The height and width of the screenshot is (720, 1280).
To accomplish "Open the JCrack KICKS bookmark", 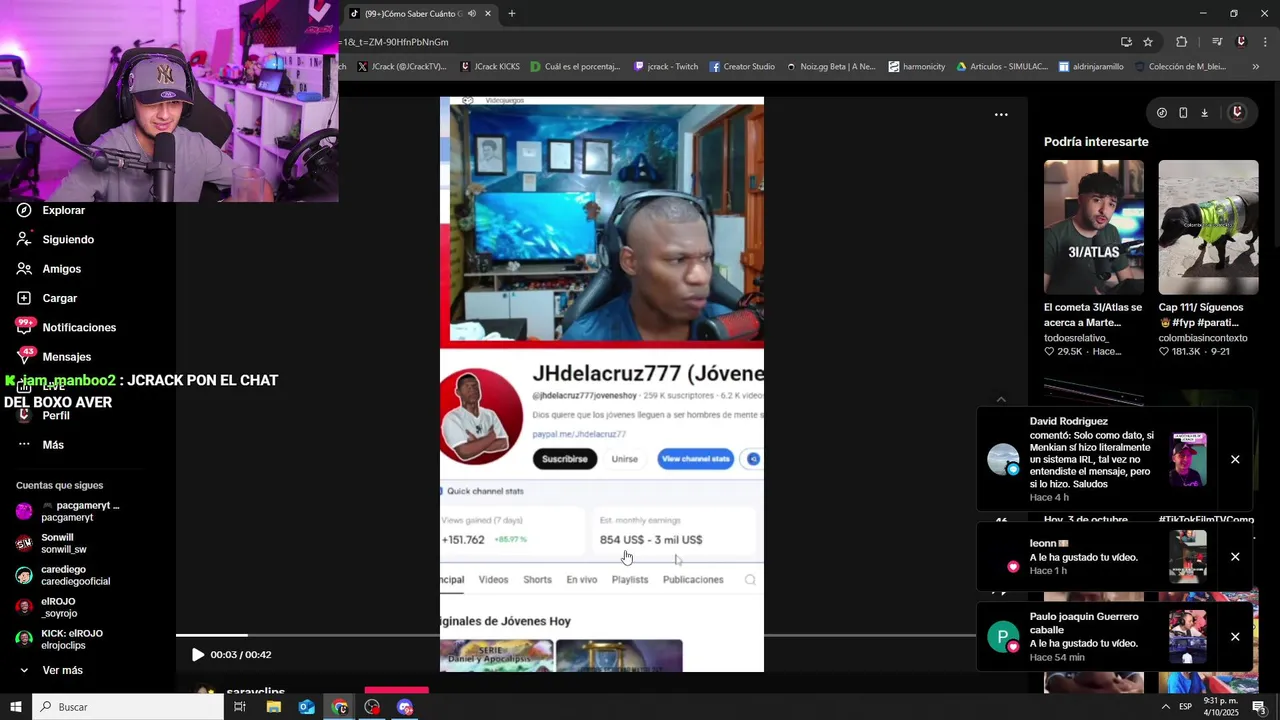I will click(490, 67).
